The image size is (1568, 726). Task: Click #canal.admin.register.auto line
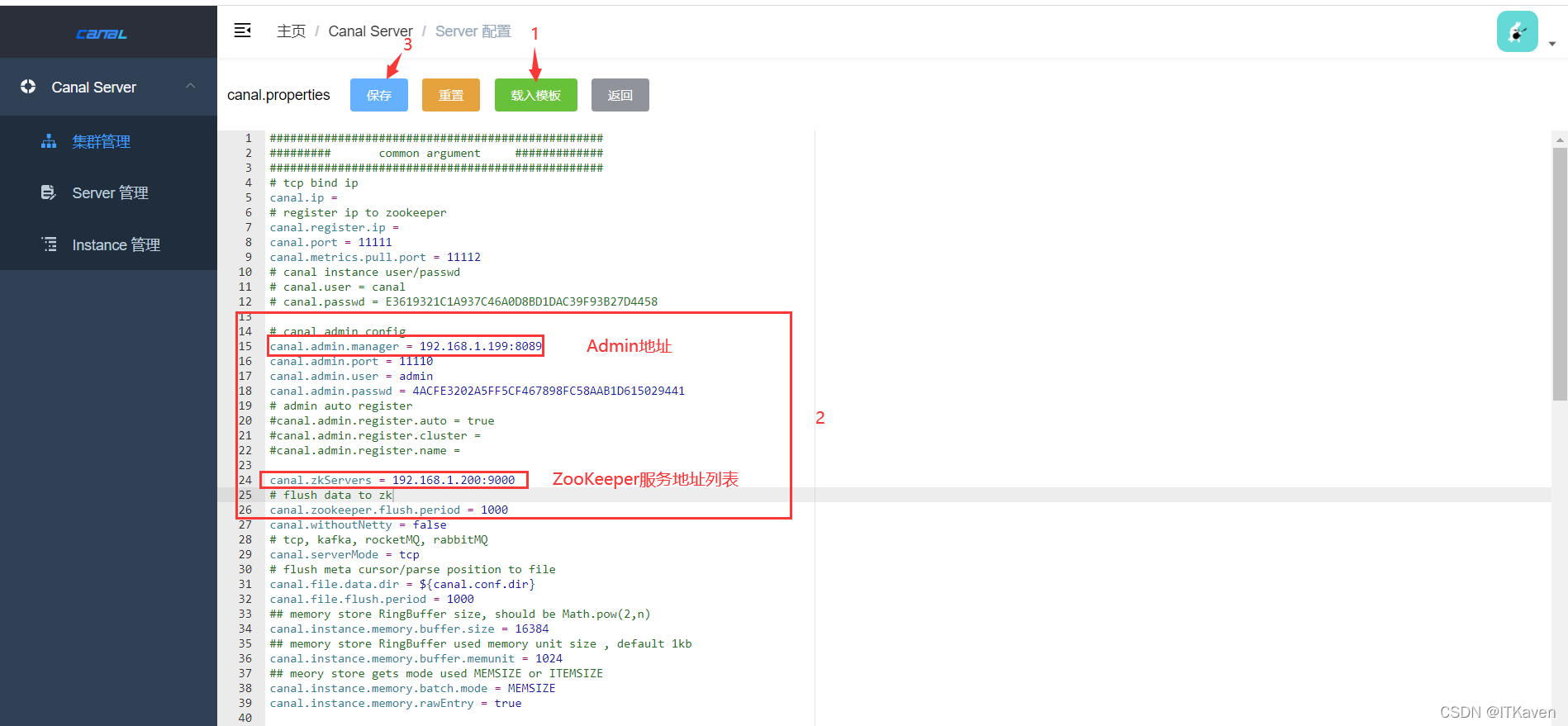tap(382, 420)
